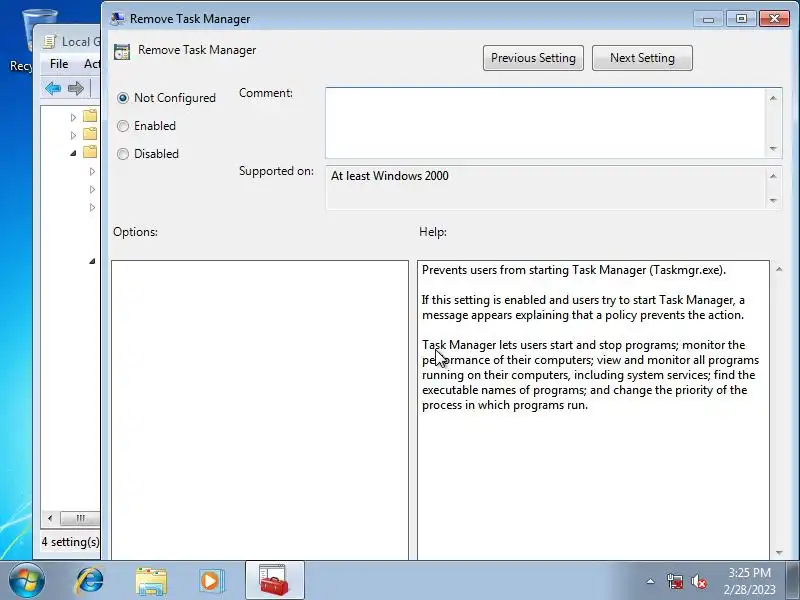
Task: Click down arrow of Supported on box
Action: (773, 201)
